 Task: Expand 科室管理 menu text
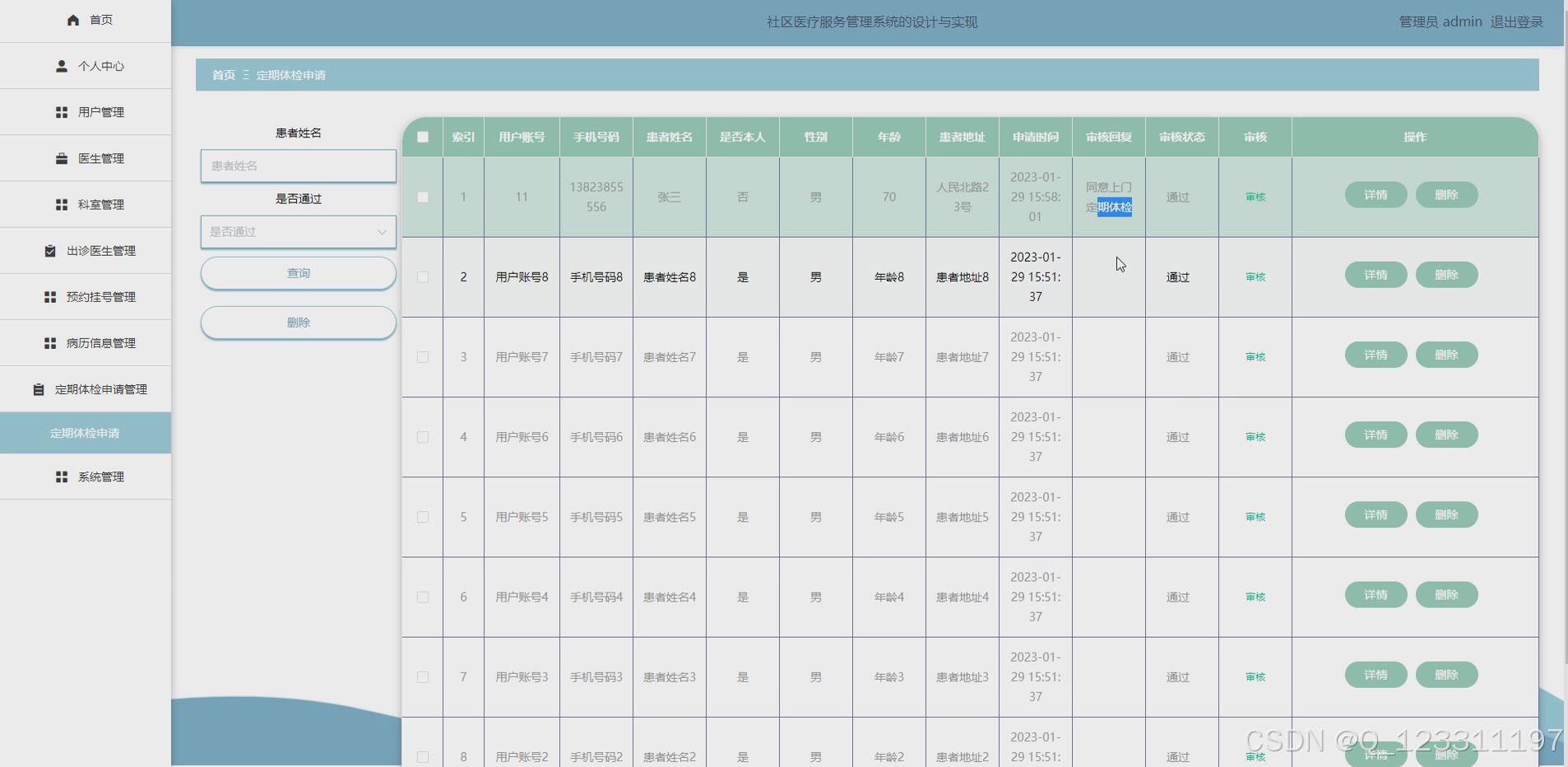click(x=101, y=204)
